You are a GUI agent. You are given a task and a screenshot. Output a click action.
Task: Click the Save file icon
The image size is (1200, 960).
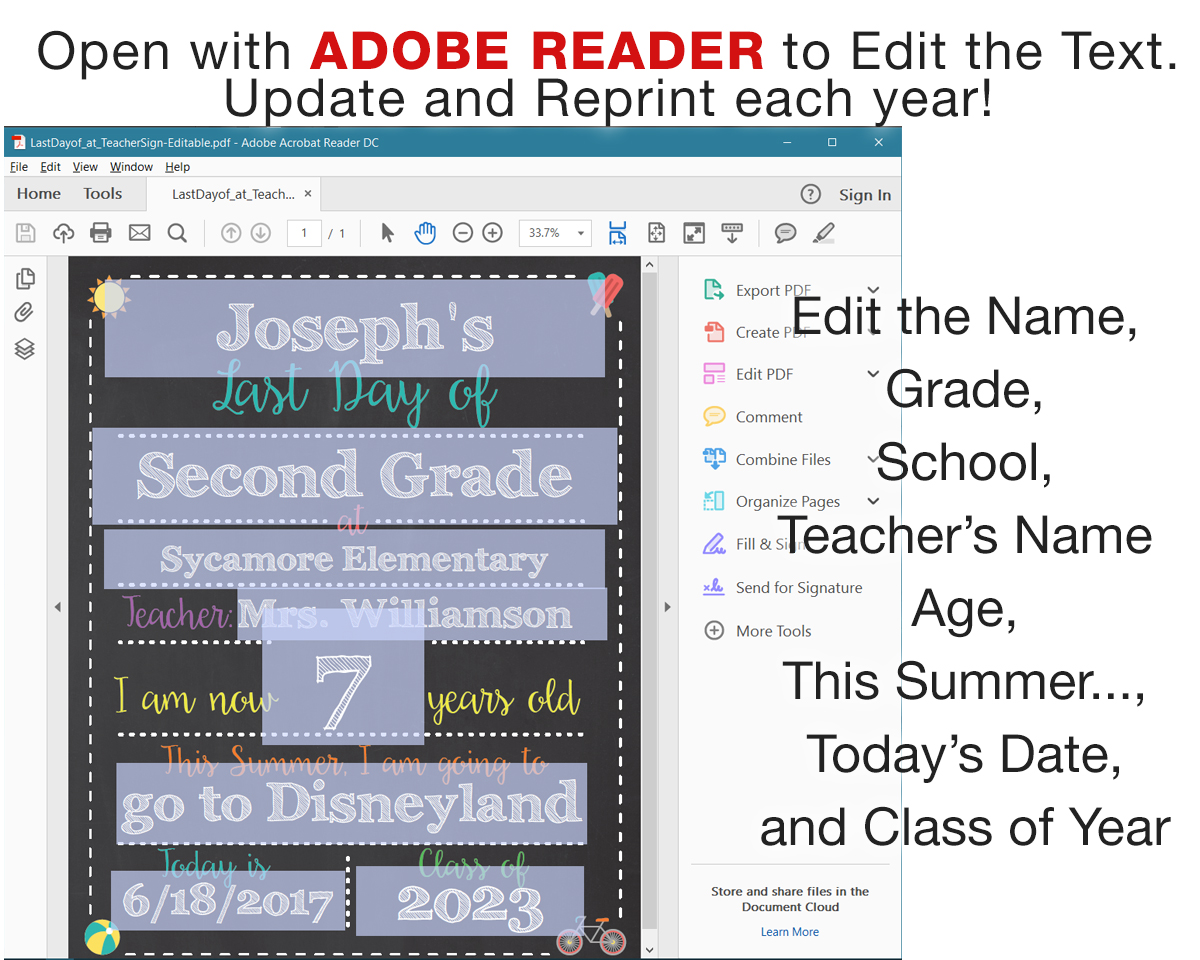tap(26, 233)
